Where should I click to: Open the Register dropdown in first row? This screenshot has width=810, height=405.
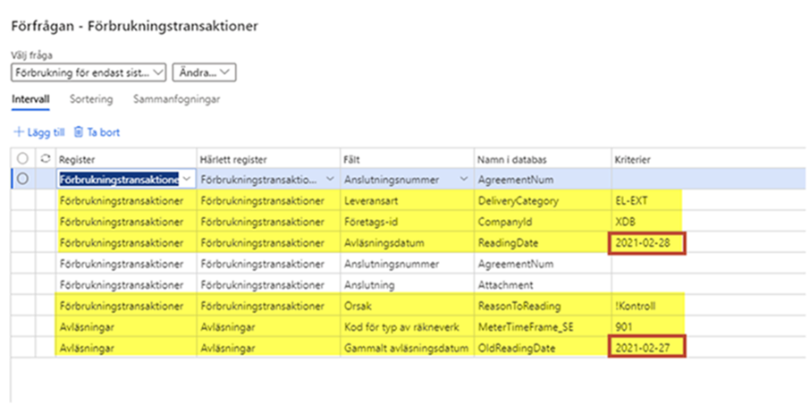coord(185,179)
